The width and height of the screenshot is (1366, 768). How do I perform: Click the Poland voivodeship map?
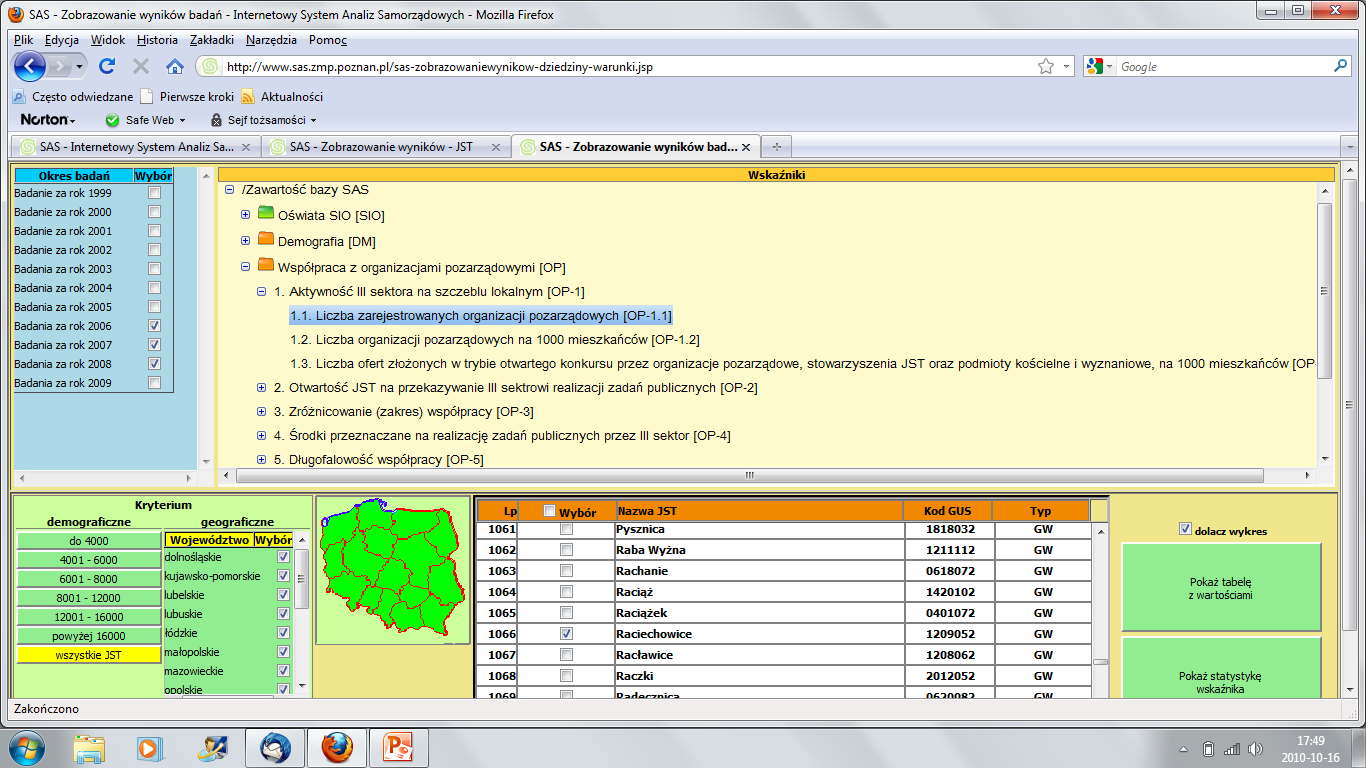392,570
